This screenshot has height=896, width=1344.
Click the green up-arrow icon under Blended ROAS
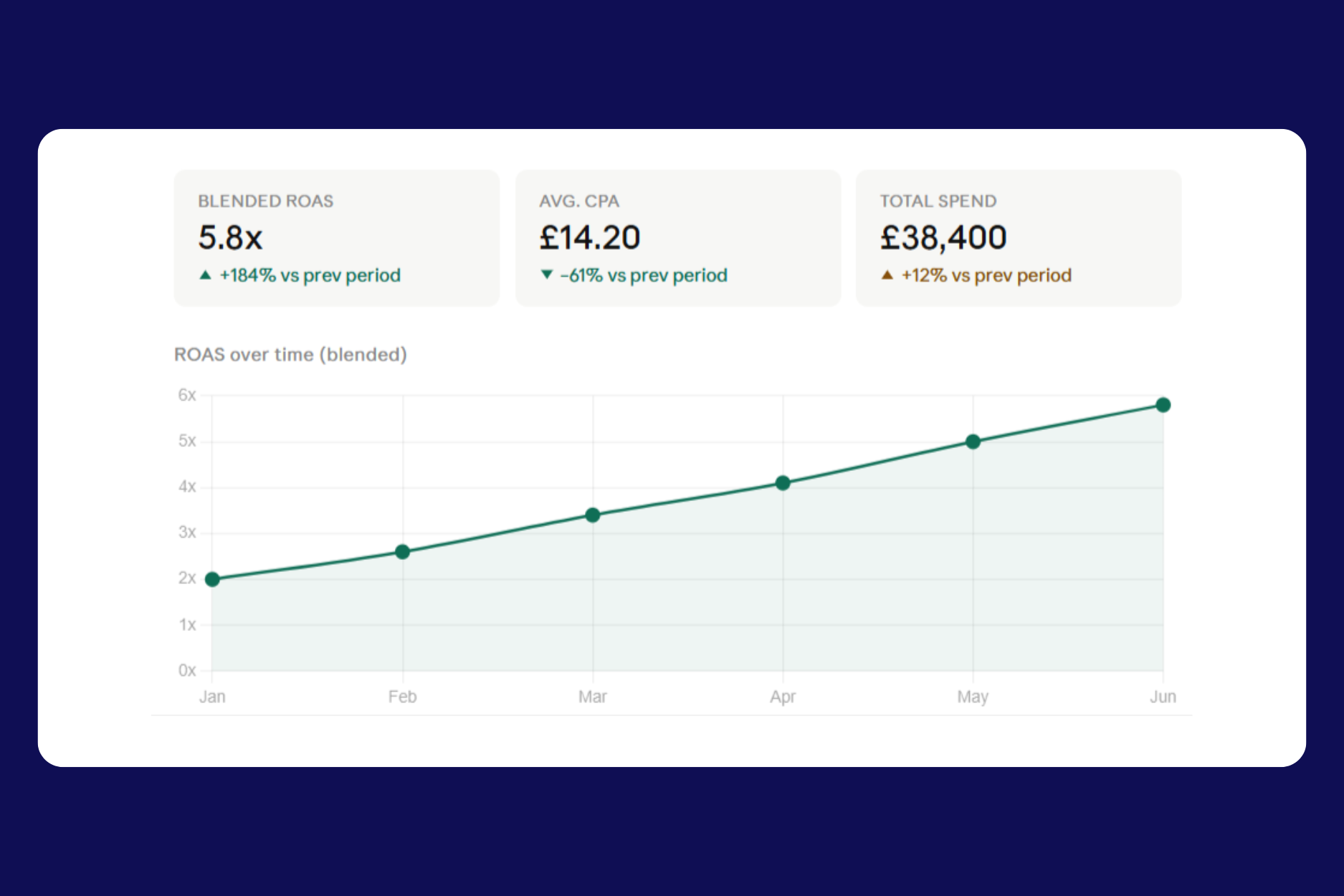pyautogui.click(x=205, y=275)
